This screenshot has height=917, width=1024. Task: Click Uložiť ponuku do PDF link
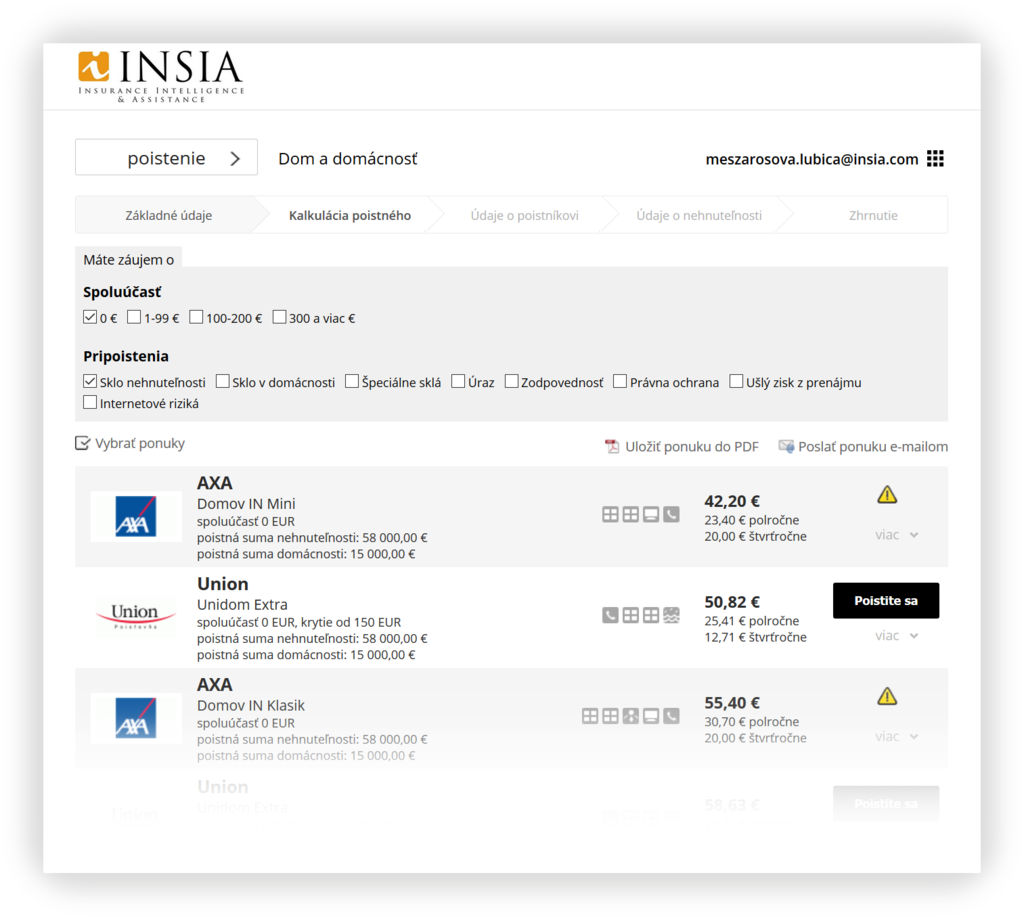(692, 447)
